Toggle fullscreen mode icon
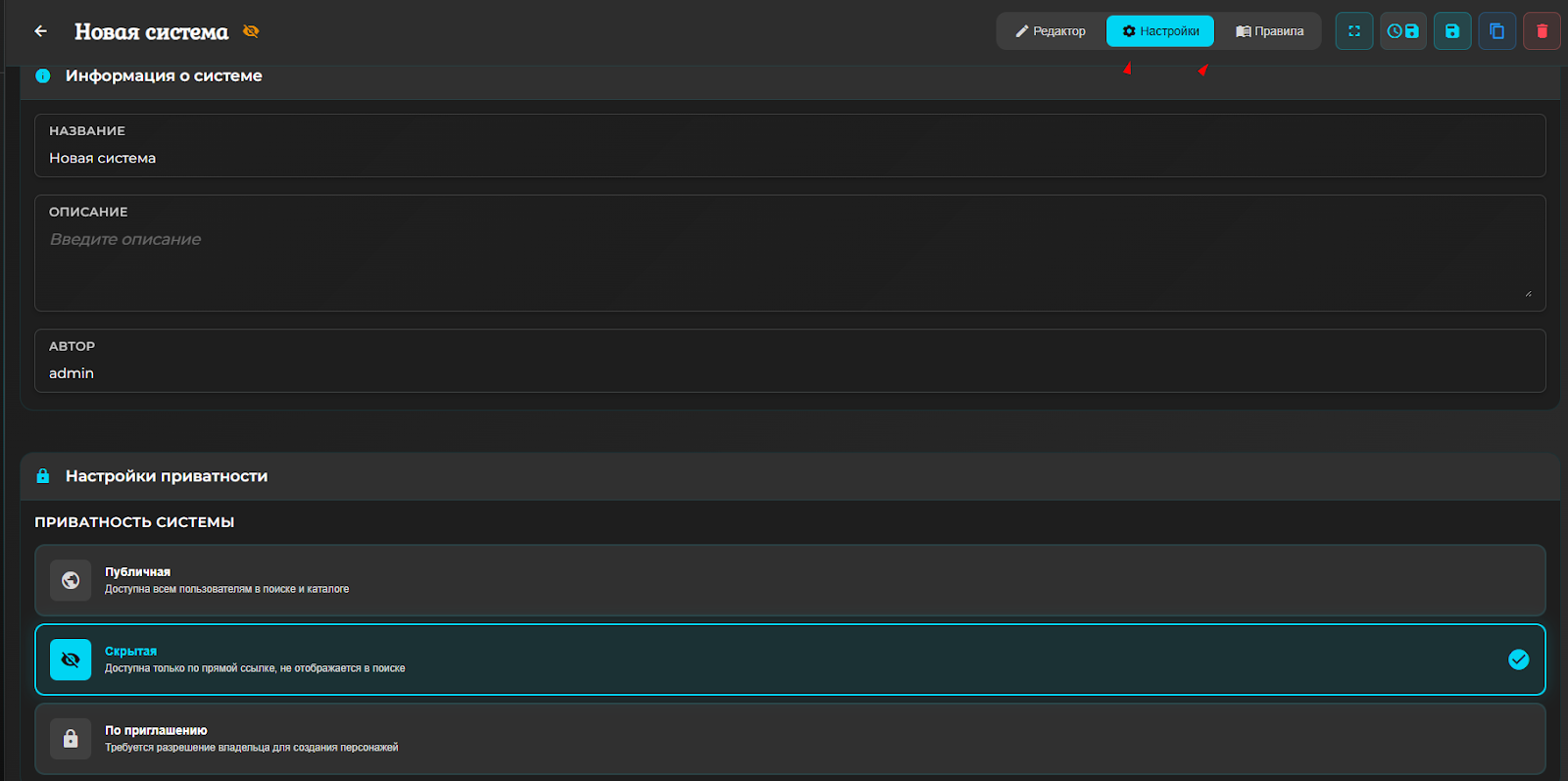Image resolution: width=1568 pixels, height=781 pixels. (x=1353, y=31)
